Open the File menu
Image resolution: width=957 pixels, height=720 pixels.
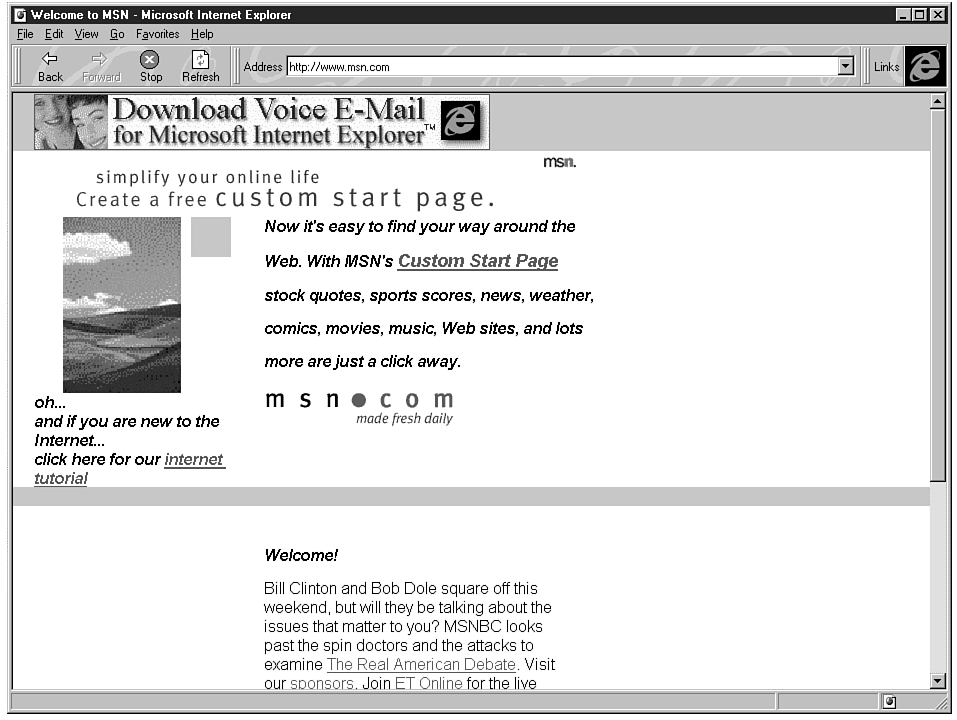click(x=25, y=34)
